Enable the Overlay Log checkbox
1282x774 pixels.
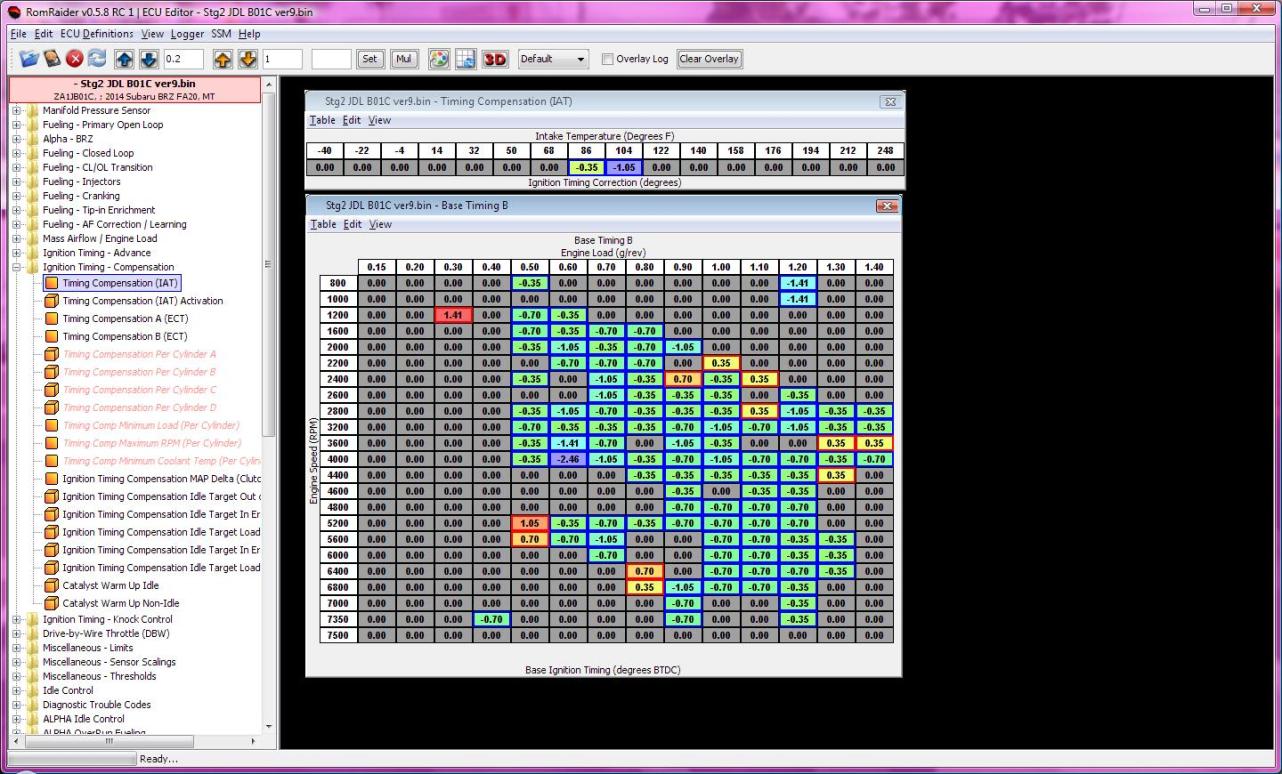point(608,59)
